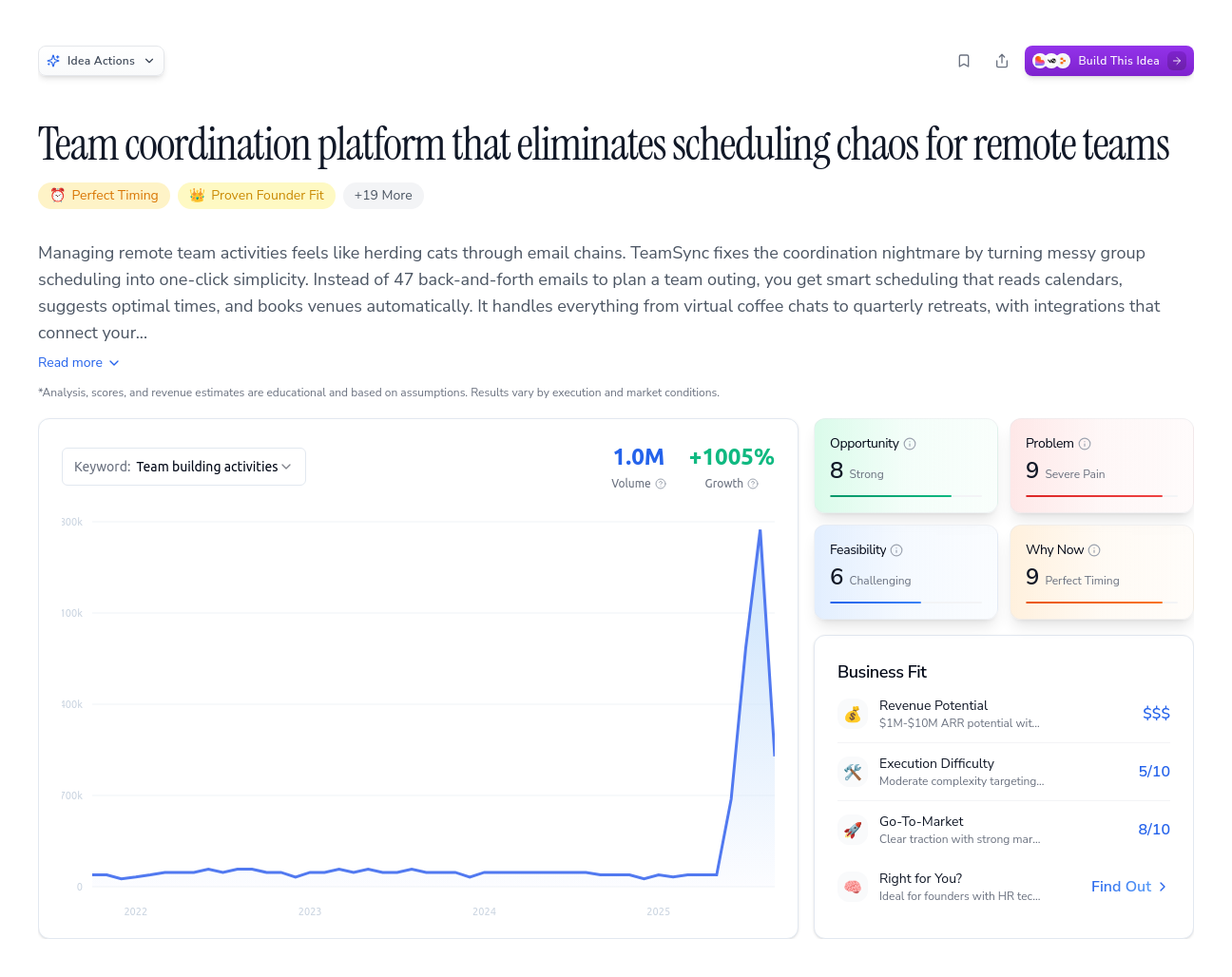Click the info icon on the Opportunity card
The height and width of the screenshot is (977, 1232).
pyautogui.click(x=911, y=443)
